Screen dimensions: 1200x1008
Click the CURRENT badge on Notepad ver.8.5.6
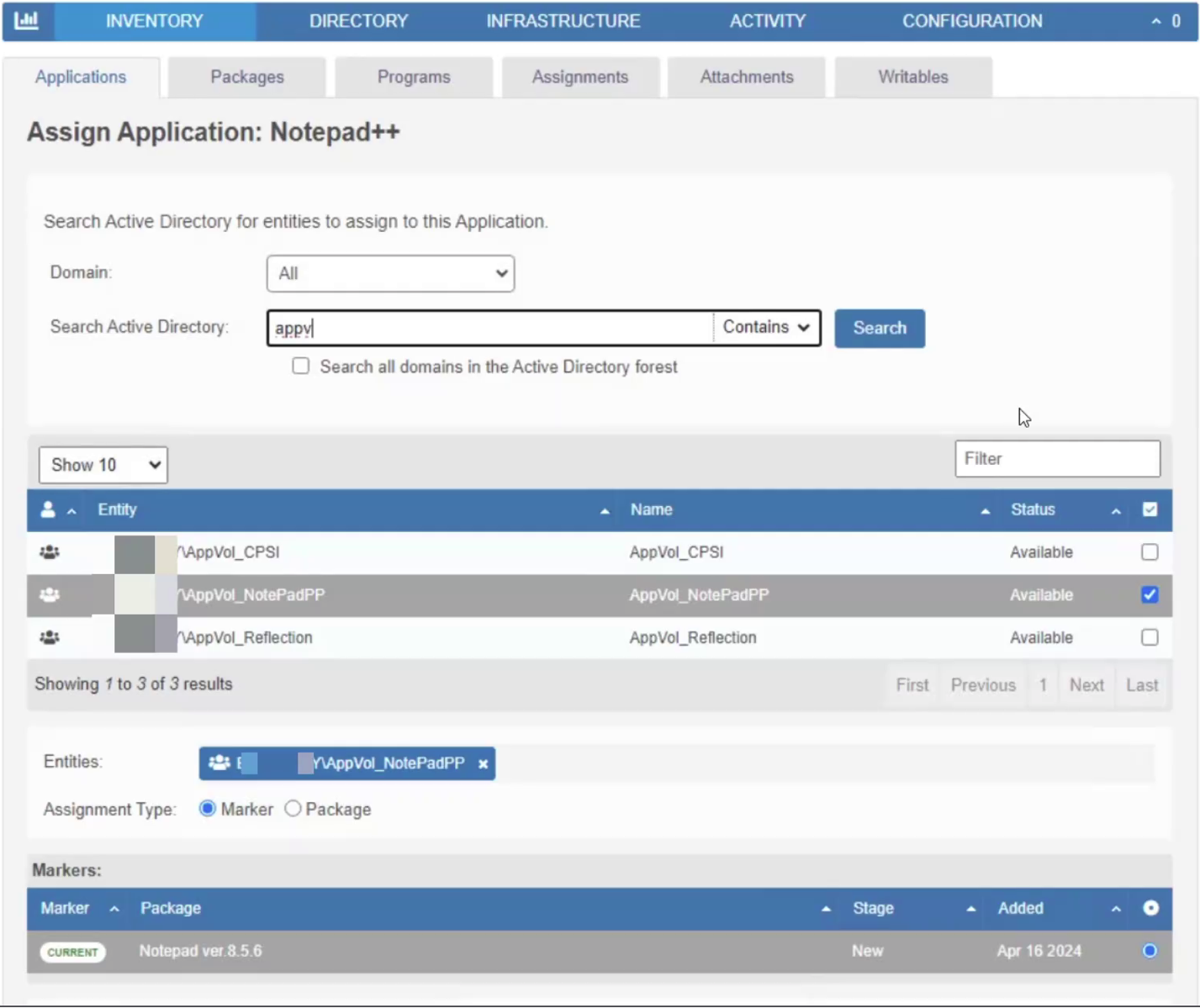coord(73,952)
